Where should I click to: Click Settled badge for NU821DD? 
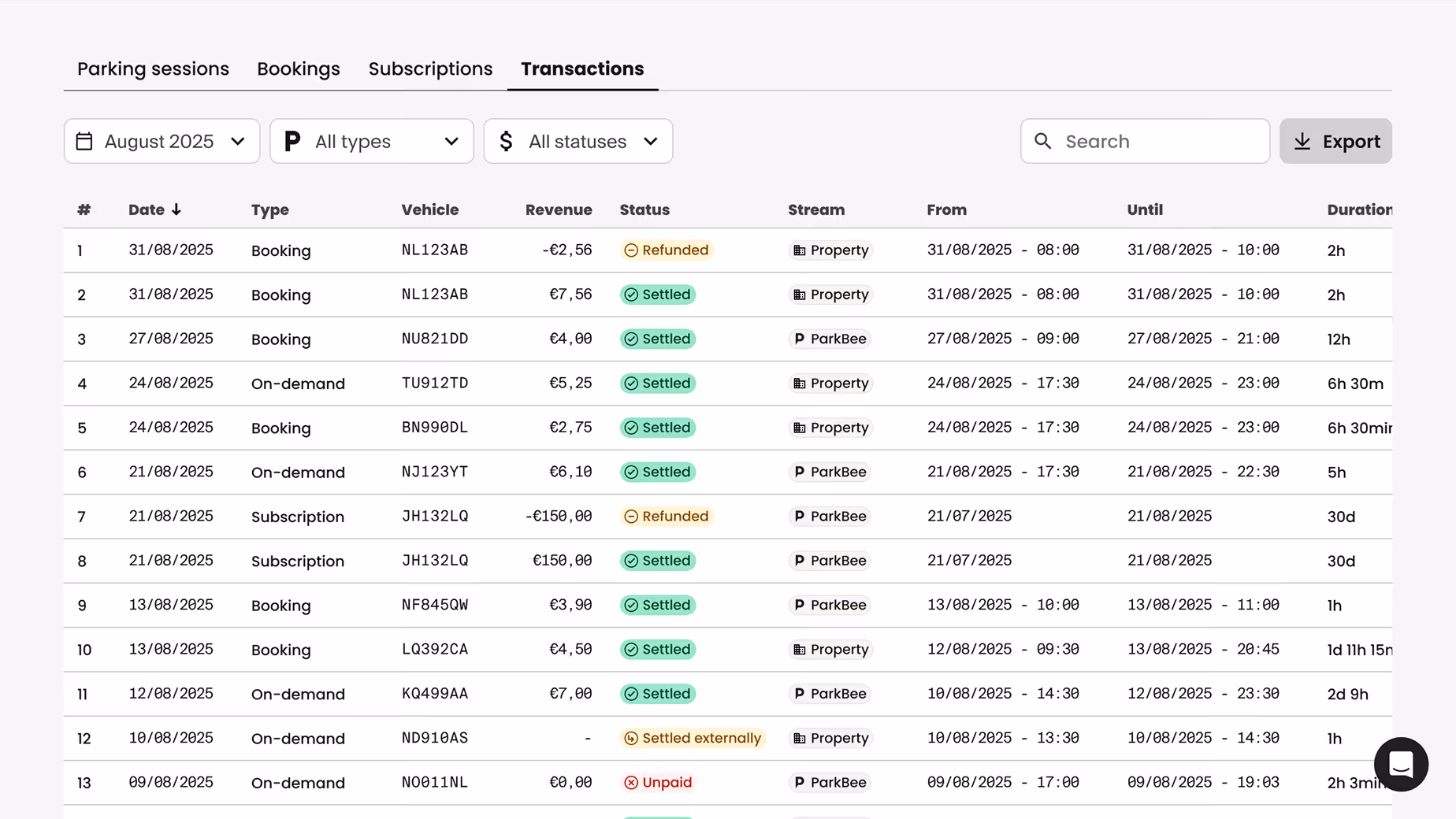pyautogui.click(x=657, y=339)
